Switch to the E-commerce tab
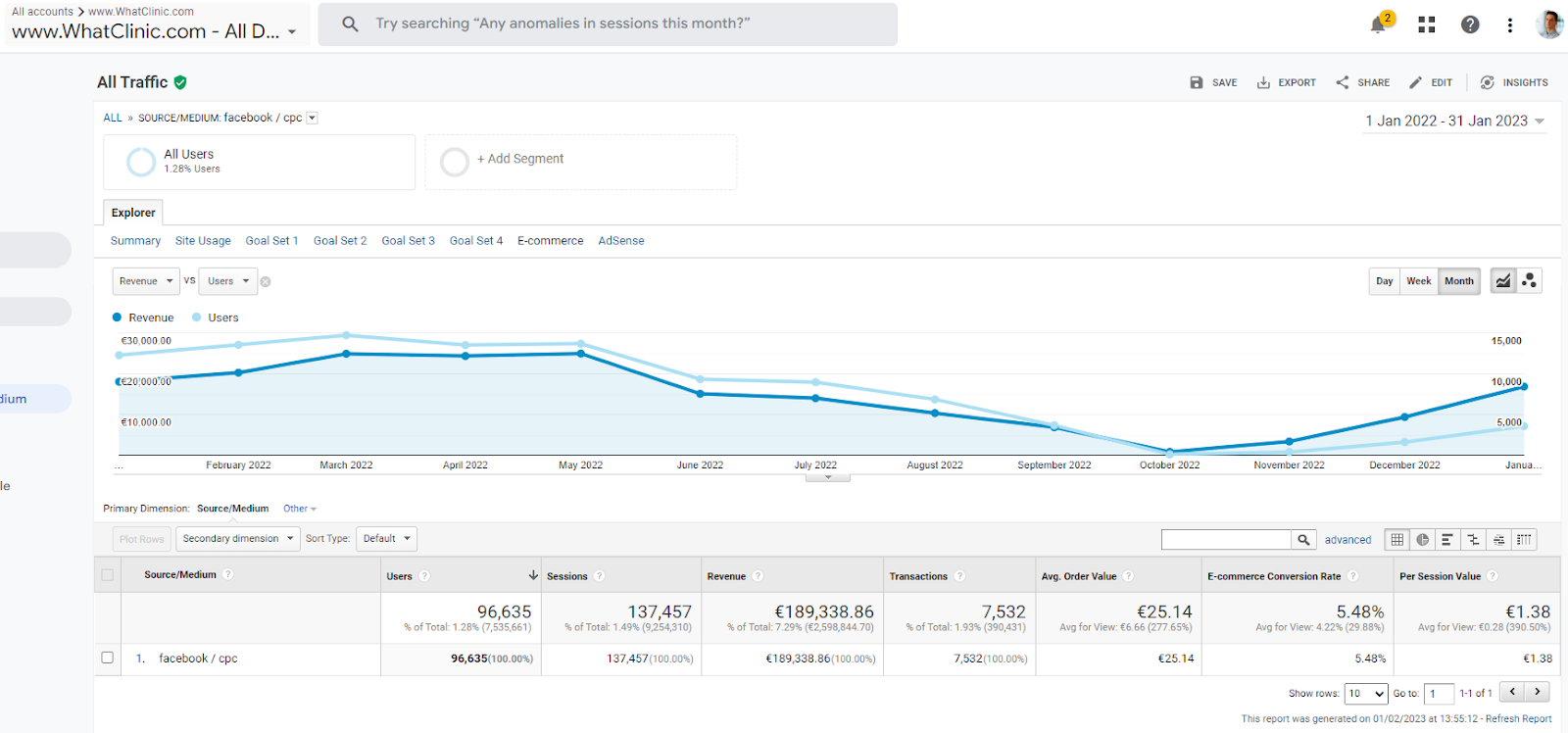 (x=550, y=241)
